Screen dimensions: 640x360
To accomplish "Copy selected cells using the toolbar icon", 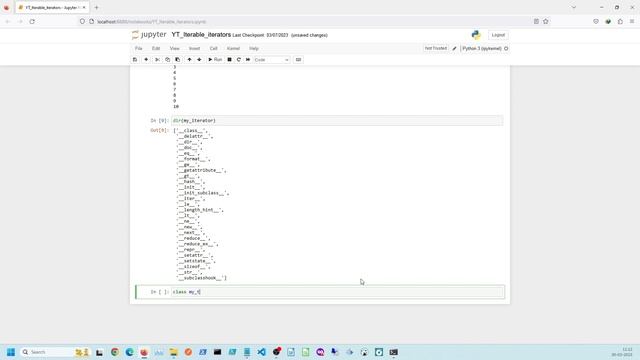I will (167, 60).
